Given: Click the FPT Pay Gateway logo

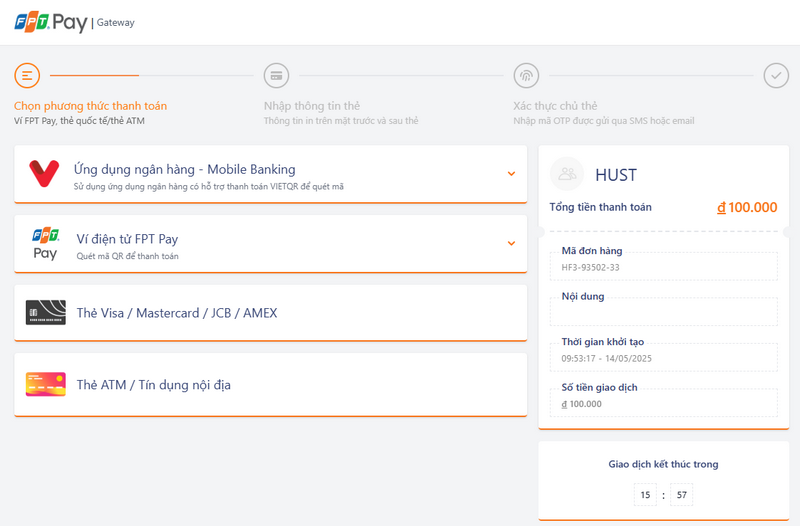Looking at the screenshot, I should pos(73,22).
